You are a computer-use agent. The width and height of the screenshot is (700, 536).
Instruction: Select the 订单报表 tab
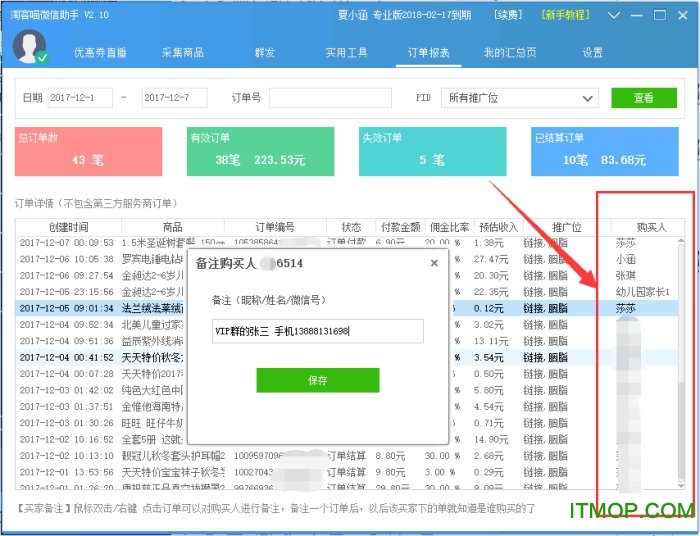tap(428, 53)
